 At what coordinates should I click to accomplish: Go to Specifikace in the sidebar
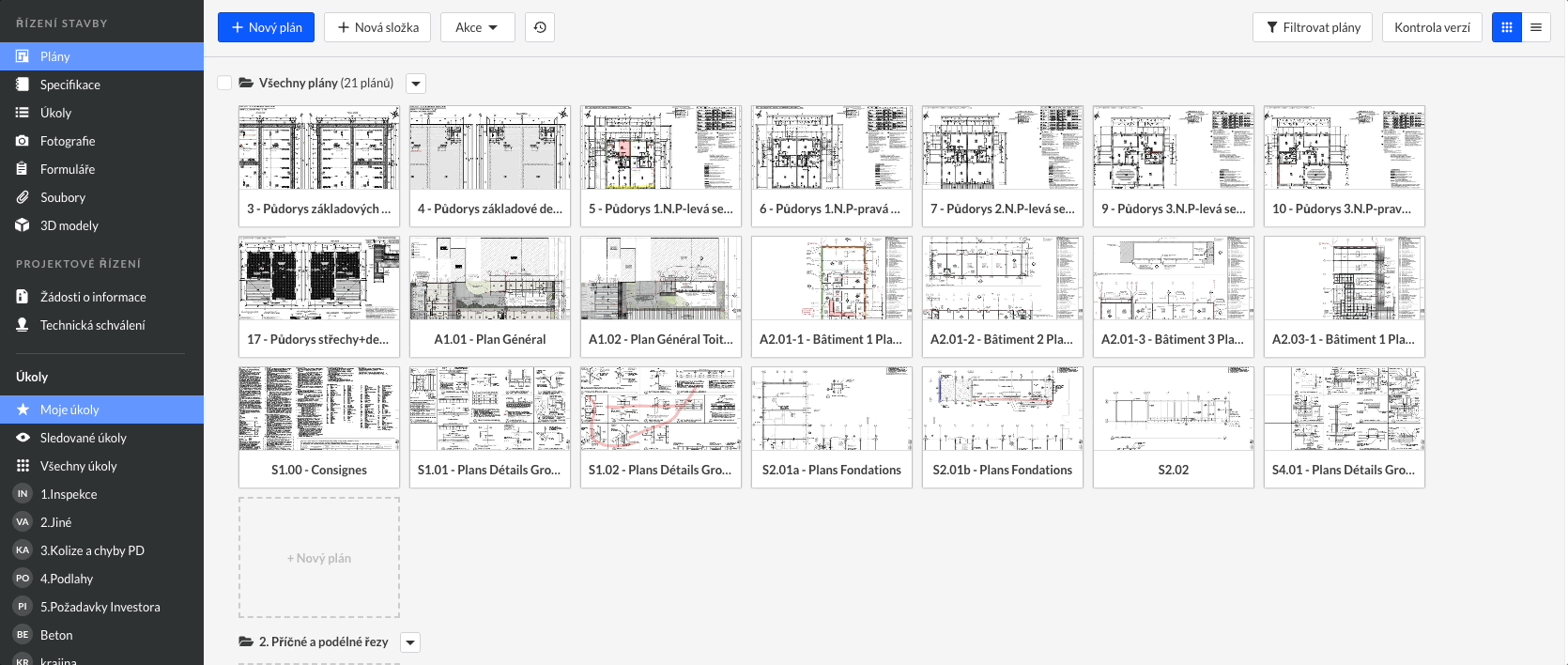click(70, 85)
